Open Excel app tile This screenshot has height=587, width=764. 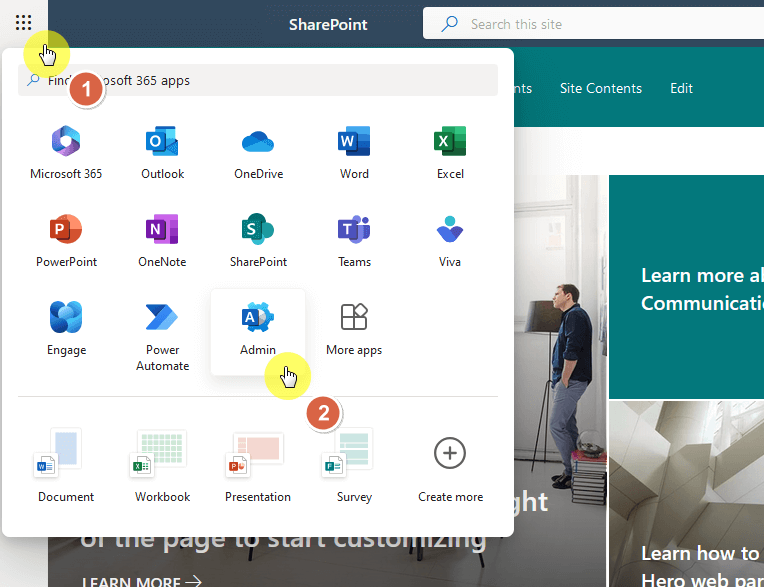tap(450, 152)
